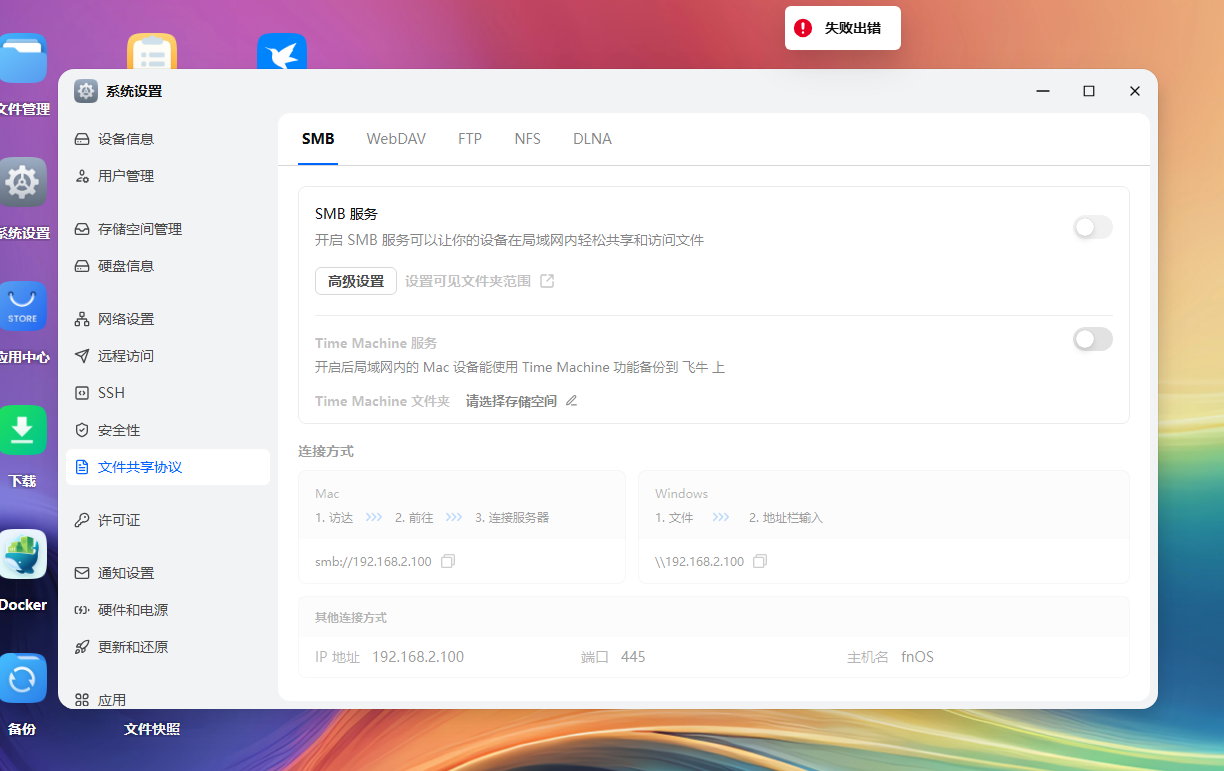Switch to the DLNA tab
The height and width of the screenshot is (771, 1224).
pyautogui.click(x=592, y=139)
